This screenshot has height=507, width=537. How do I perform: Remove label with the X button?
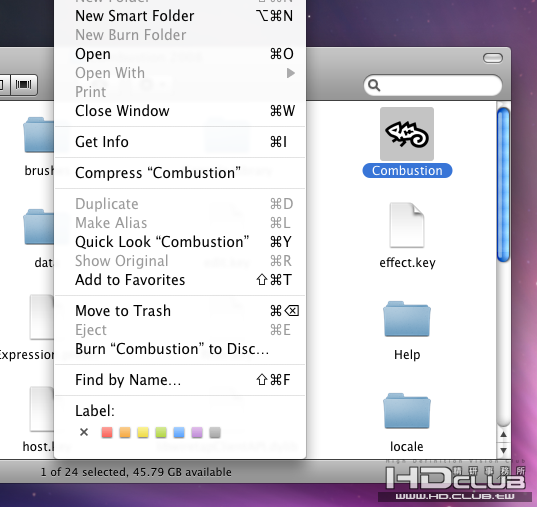[x=84, y=432]
